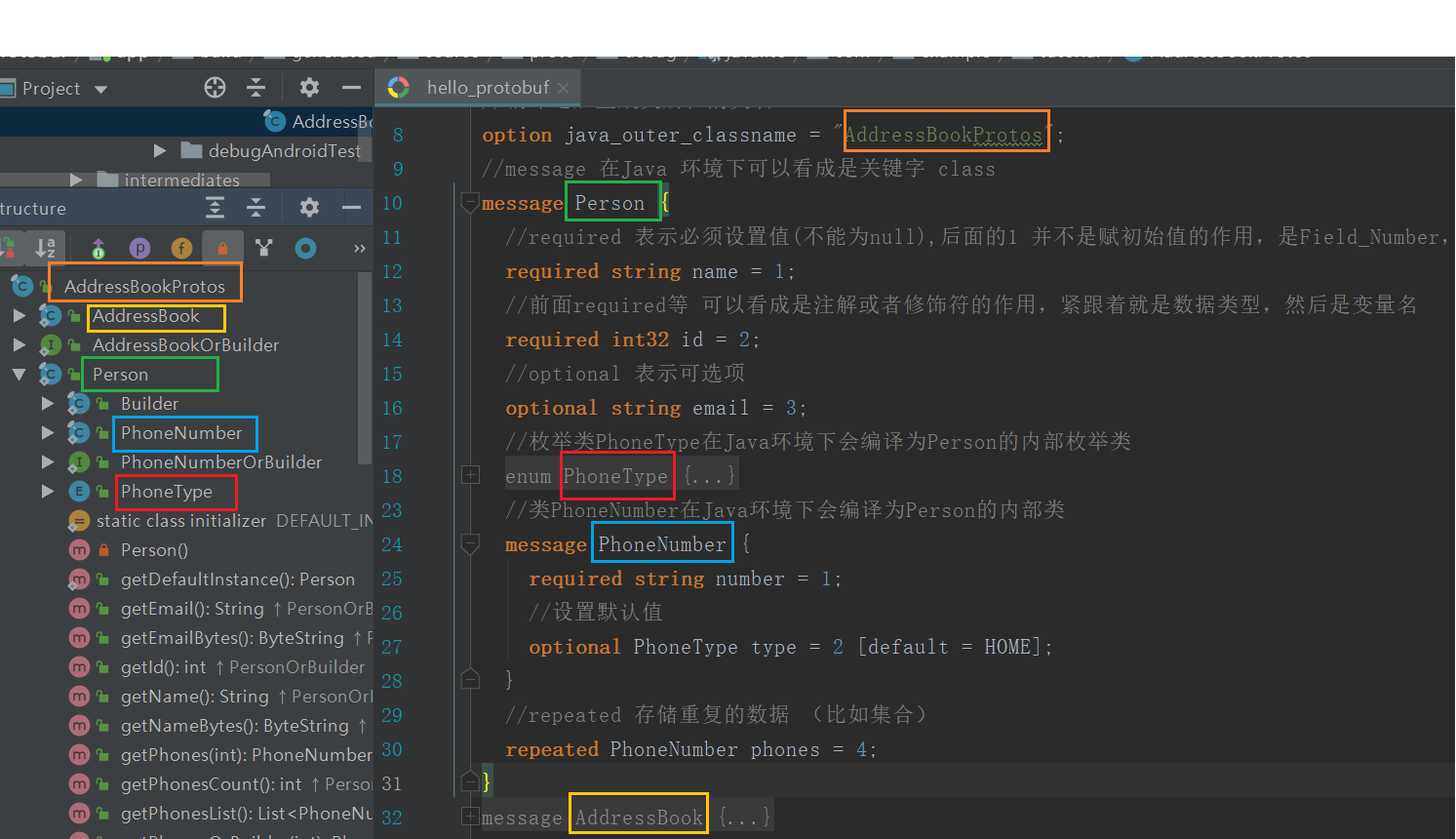This screenshot has width=1456, height=839.
Task: Select Person() constructor entry
Action: 154,549
